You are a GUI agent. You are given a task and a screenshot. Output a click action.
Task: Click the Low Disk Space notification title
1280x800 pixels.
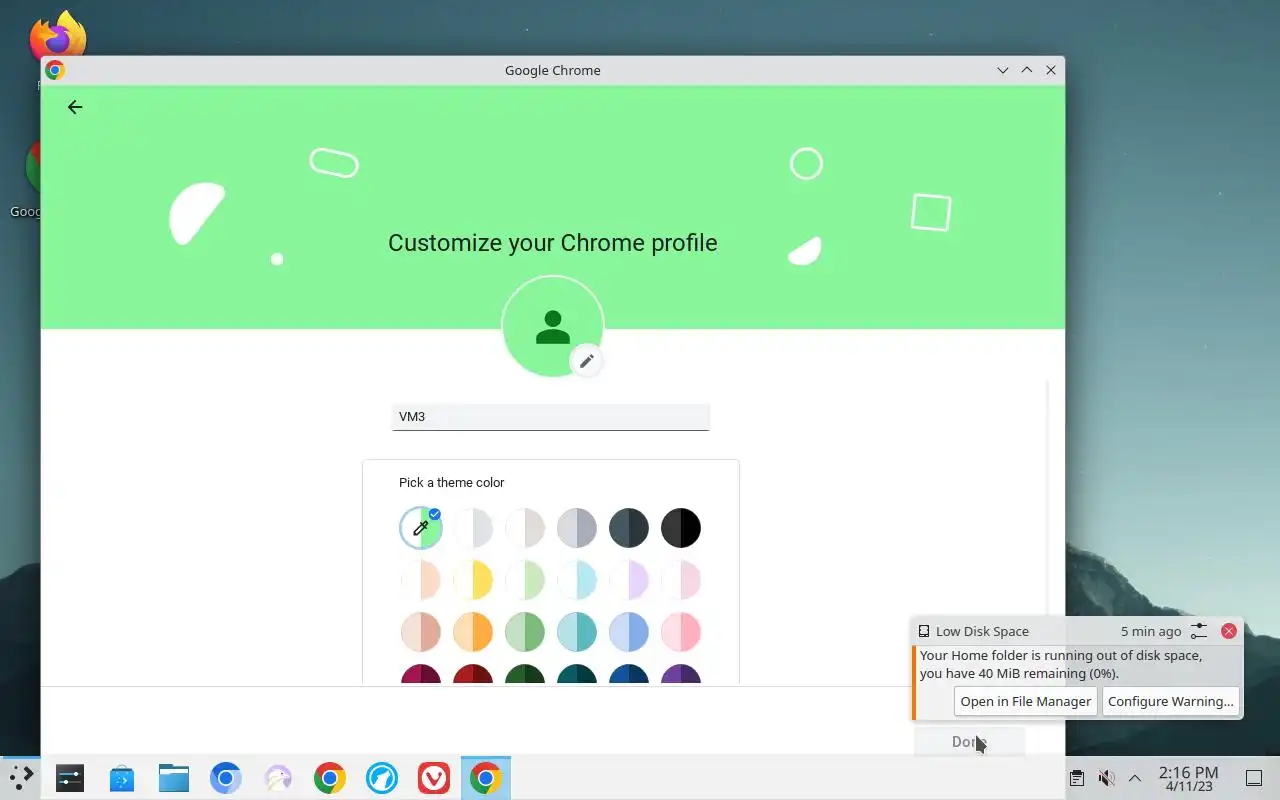(x=982, y=631)
